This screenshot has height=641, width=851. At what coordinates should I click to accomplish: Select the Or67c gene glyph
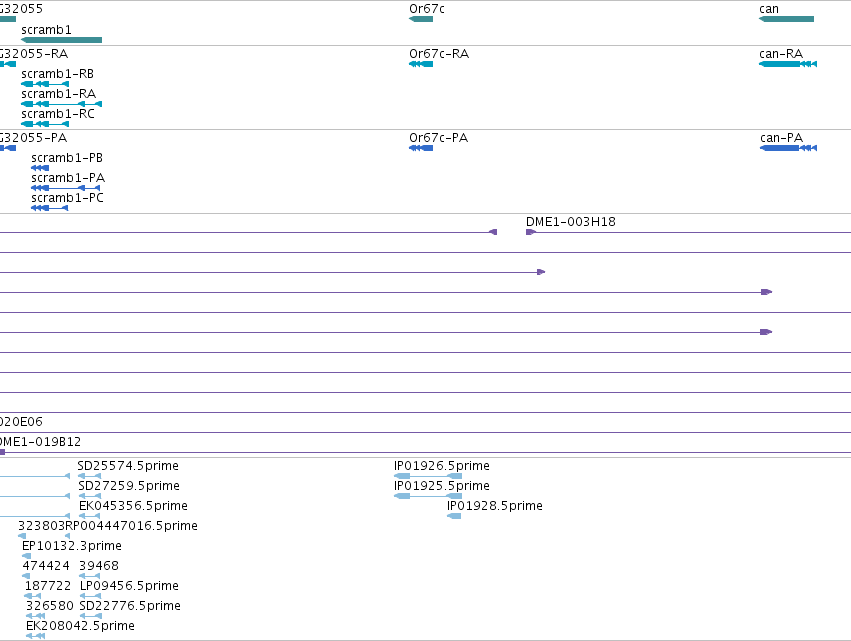click(421, 19)
